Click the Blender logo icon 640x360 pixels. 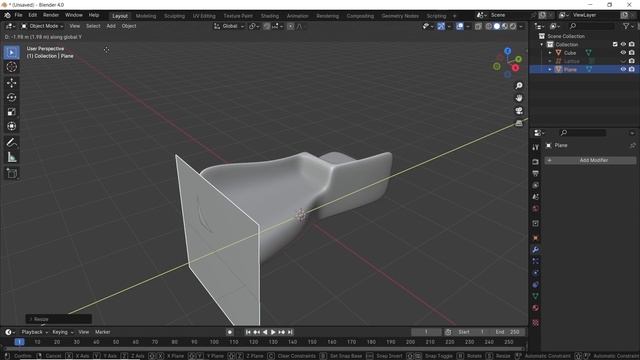pos(7,15)
